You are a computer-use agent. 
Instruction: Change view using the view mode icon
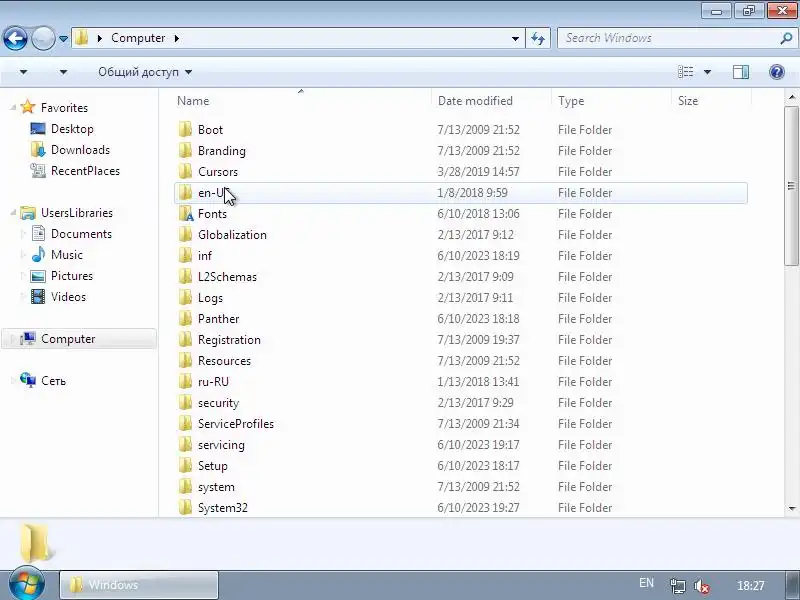685,72
